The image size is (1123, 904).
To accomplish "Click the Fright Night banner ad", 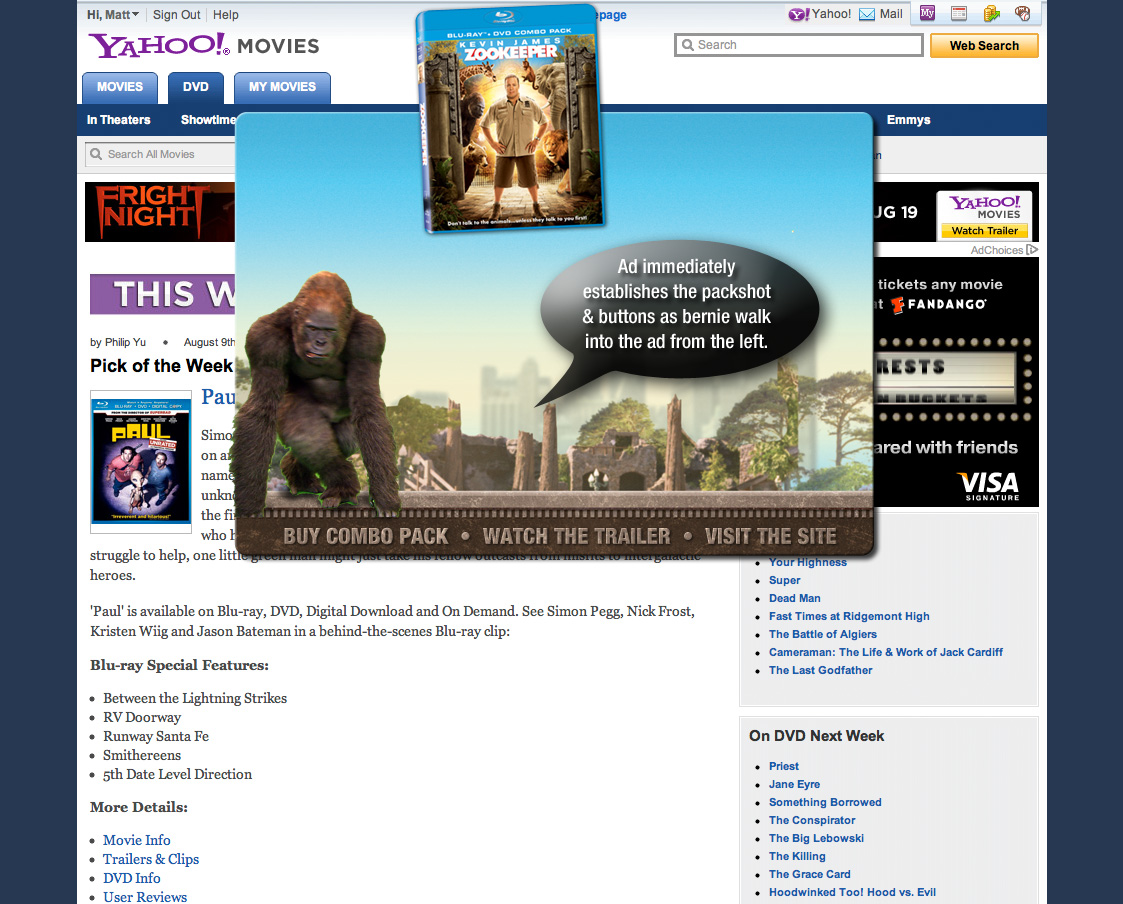I will pyautogui.click(x=160, y=212).
